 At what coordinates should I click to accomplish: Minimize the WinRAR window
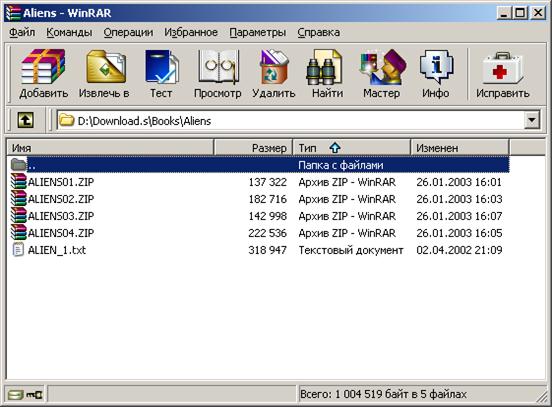pos(504,13)
